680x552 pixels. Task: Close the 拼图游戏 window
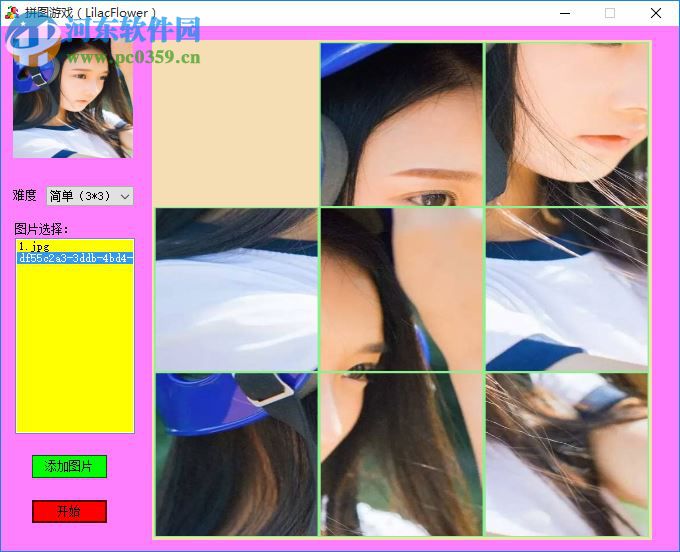[656, 13]
